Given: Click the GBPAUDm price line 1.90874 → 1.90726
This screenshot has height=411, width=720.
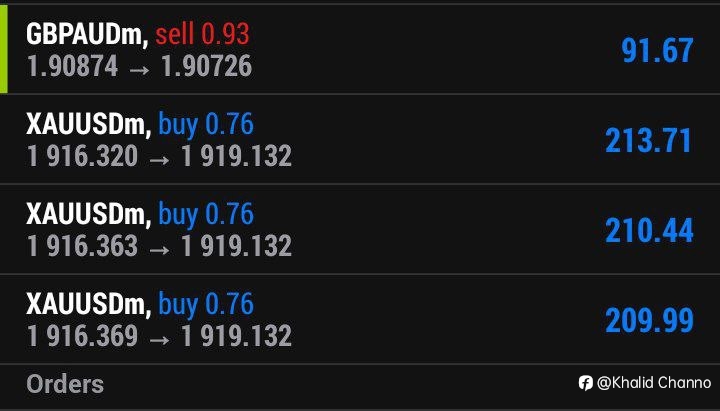Looking at the screenshot, I should point(140,66).
